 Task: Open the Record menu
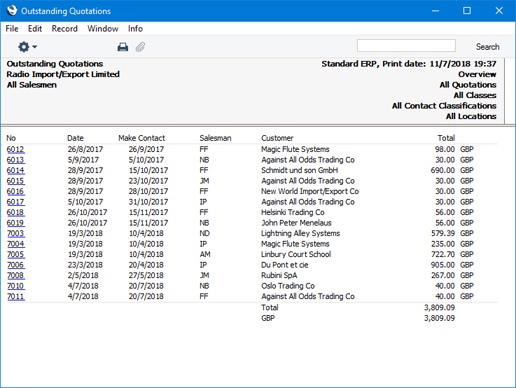coord(64,29)
